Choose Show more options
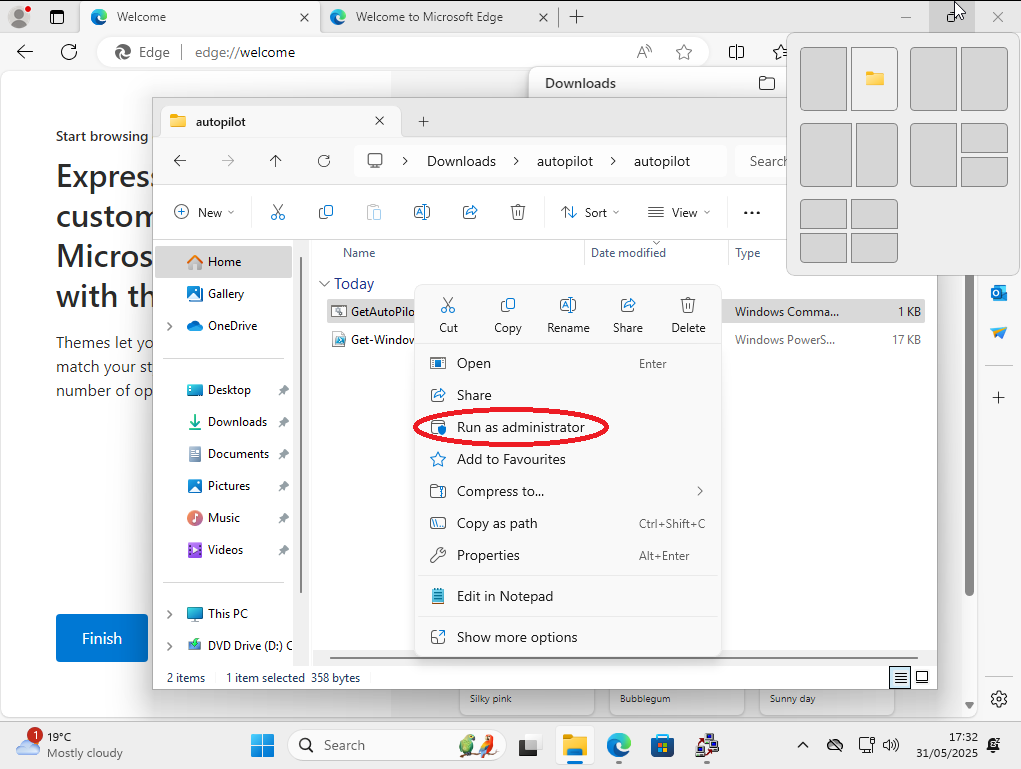Screen dimensions: 1021x769 516,637
